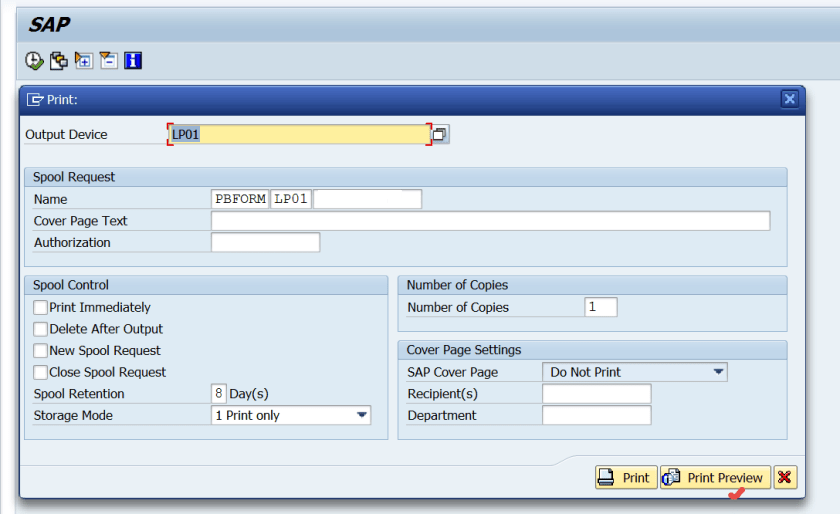Image resolution: width=840 pixels, height=514 pixels.
Task: Click the Spool Request section header
Action: 406,177
